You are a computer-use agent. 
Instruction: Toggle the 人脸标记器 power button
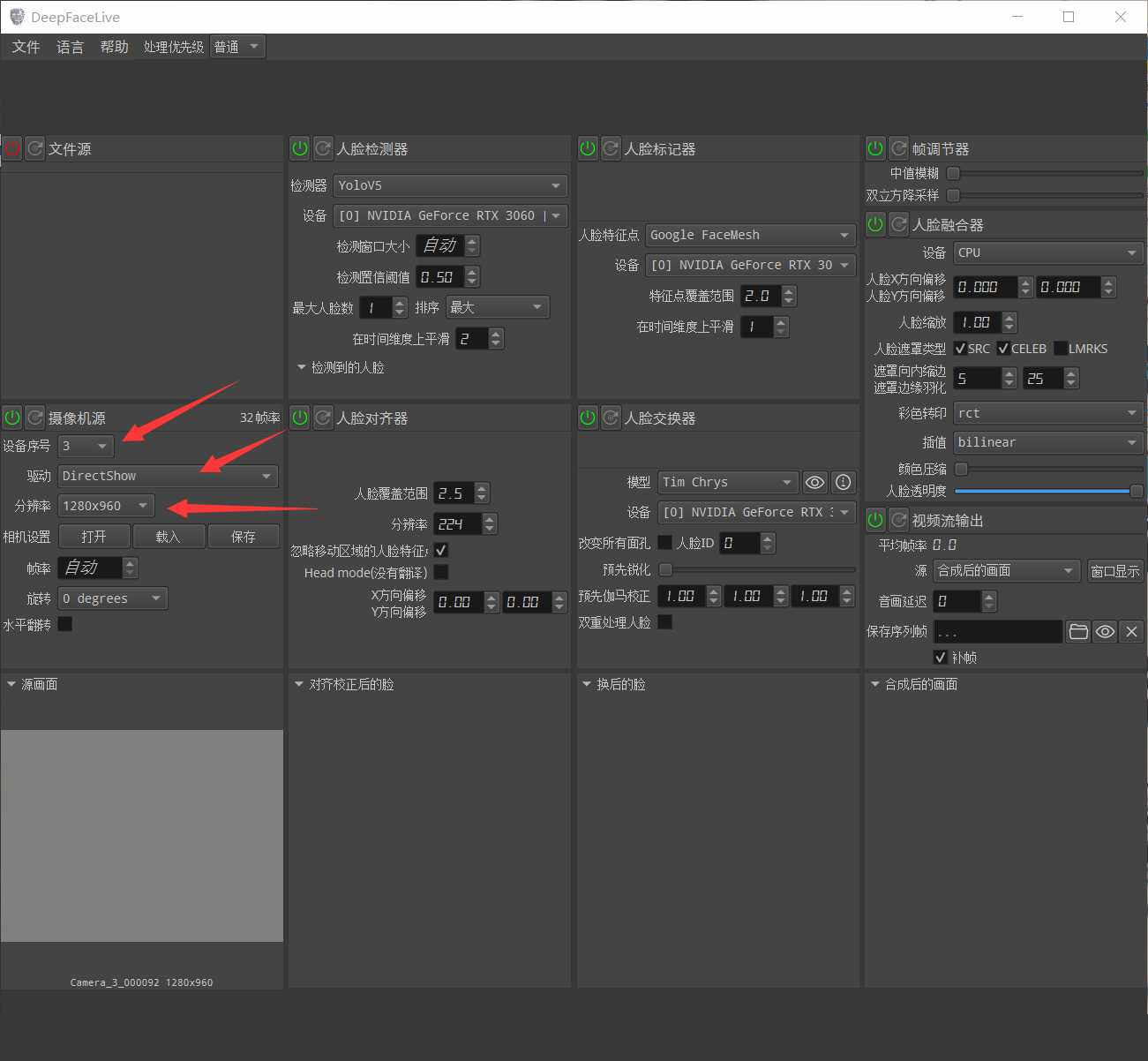(588, 148)
